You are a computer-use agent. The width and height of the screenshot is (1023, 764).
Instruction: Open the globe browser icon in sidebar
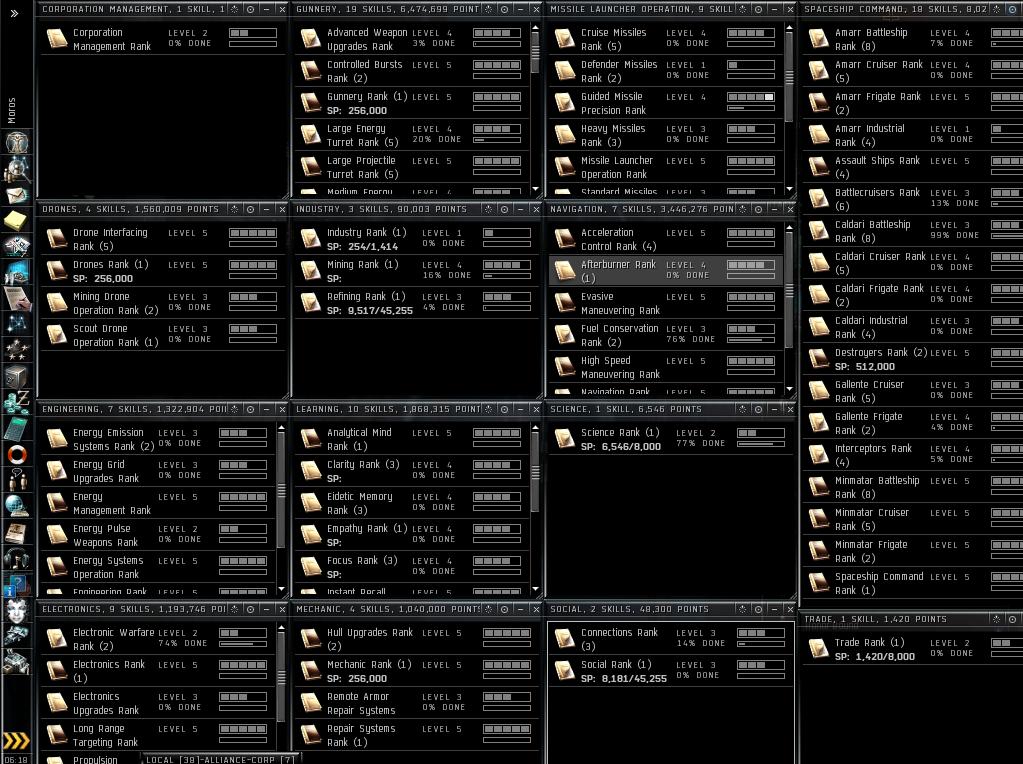(17, 506)
